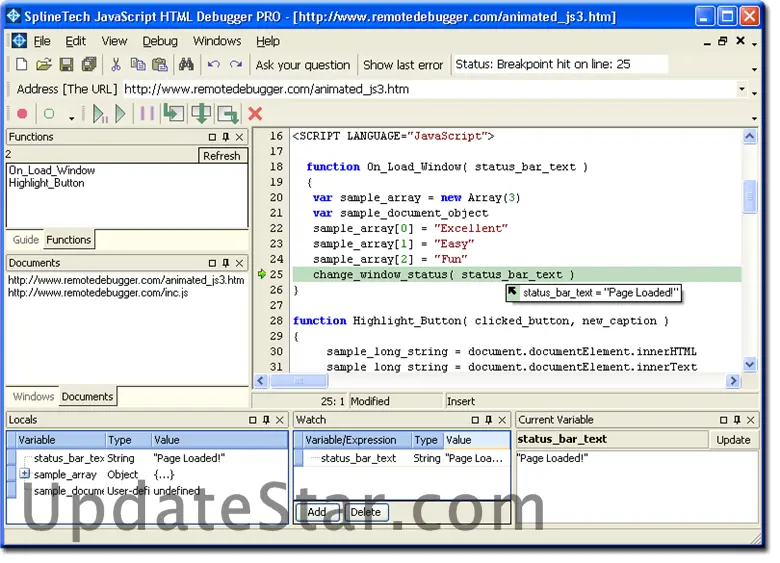Click the Step Into debug icon

click(x=174, y=113)
